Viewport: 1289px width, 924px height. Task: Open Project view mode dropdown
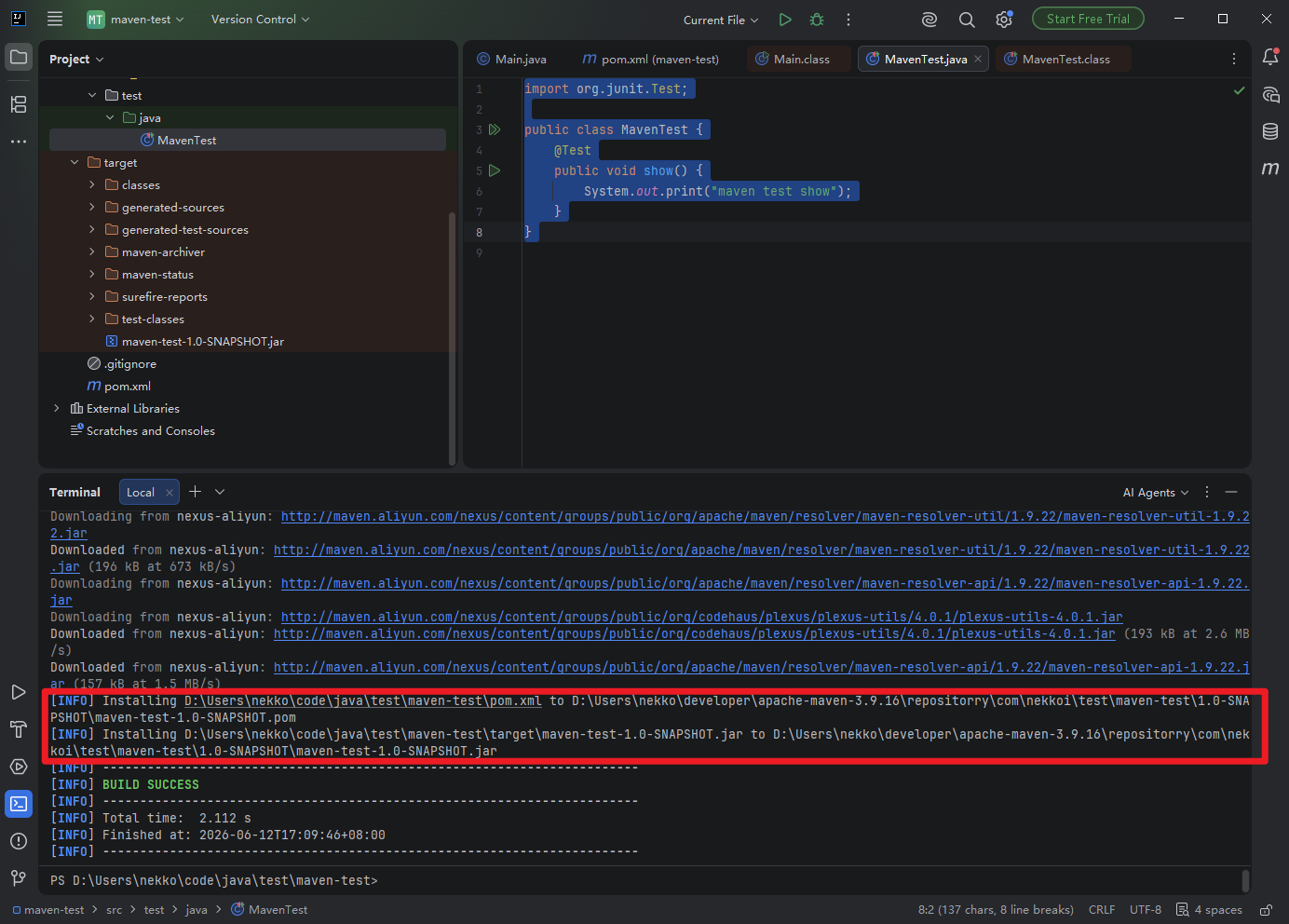[76, 59]
